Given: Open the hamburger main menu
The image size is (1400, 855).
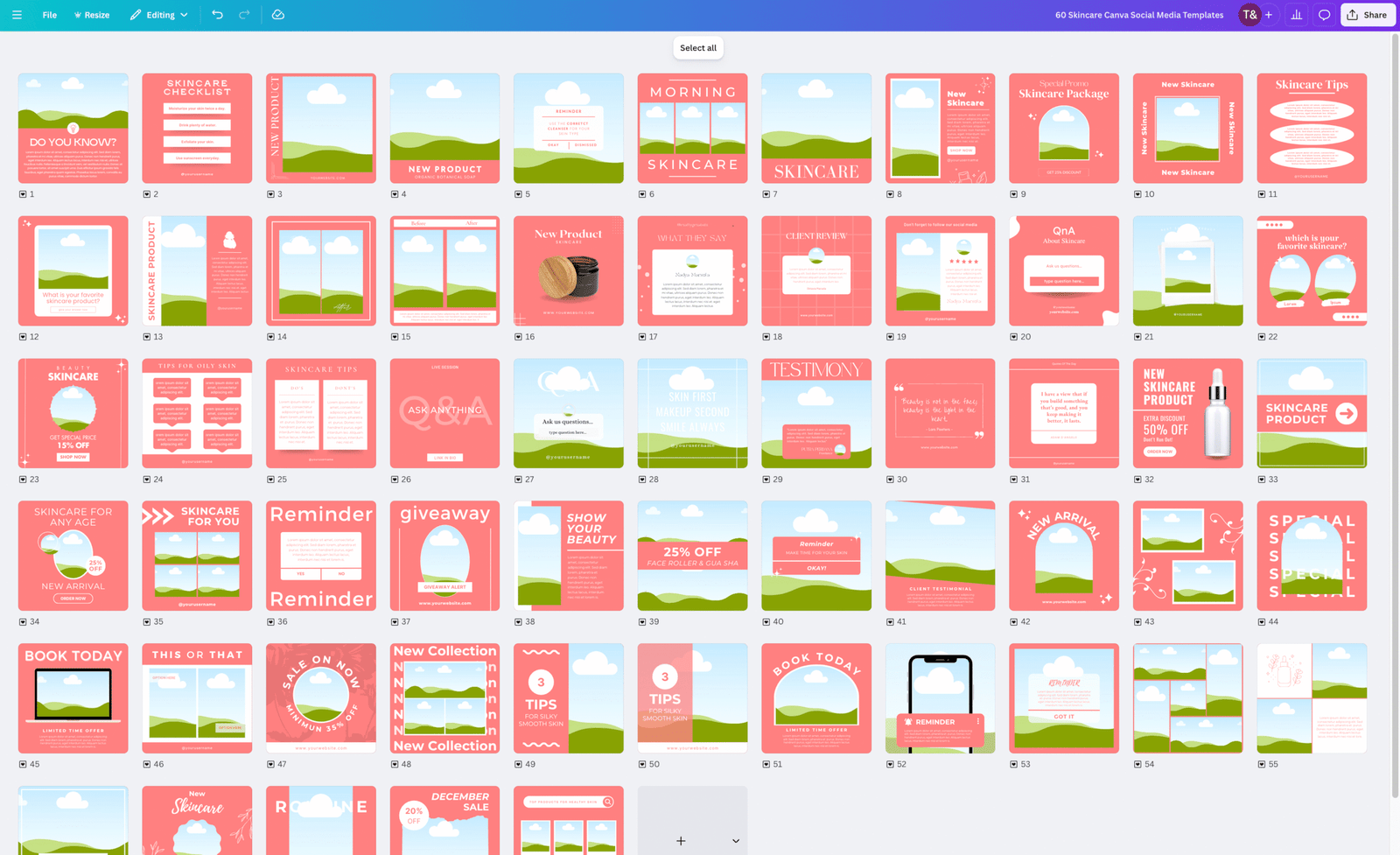Looking at the screenshot, I should (17, 15).
